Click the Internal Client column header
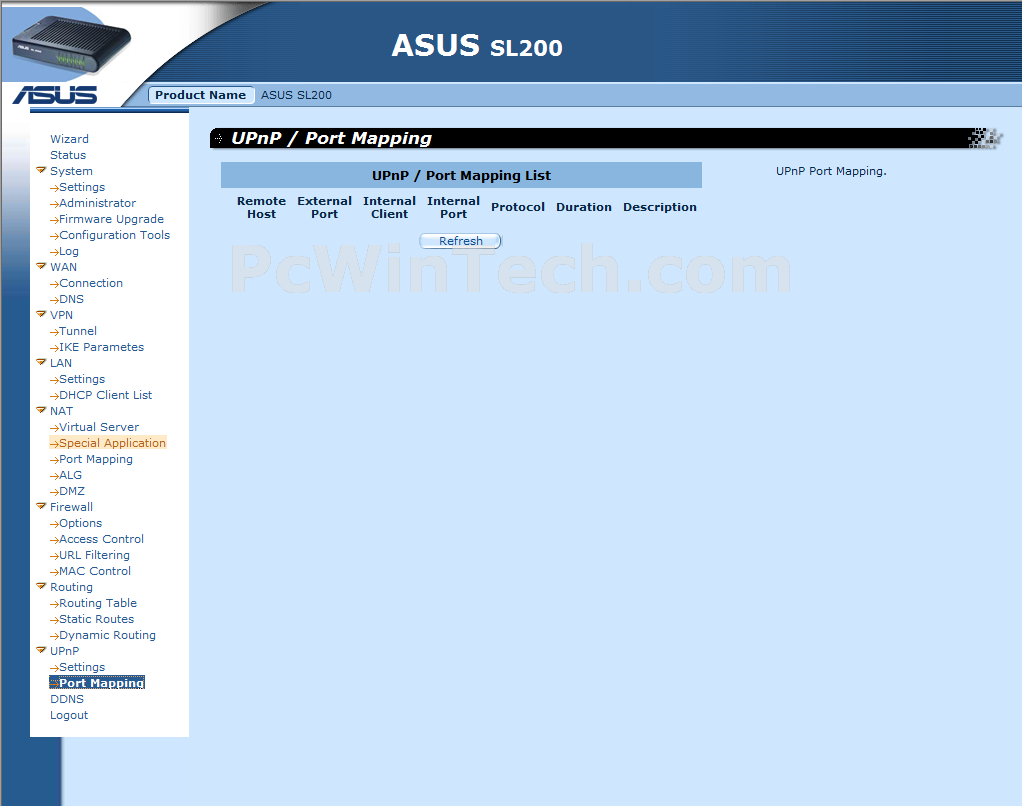This screenshot has width=1022, height=806. tap(389, 207)
